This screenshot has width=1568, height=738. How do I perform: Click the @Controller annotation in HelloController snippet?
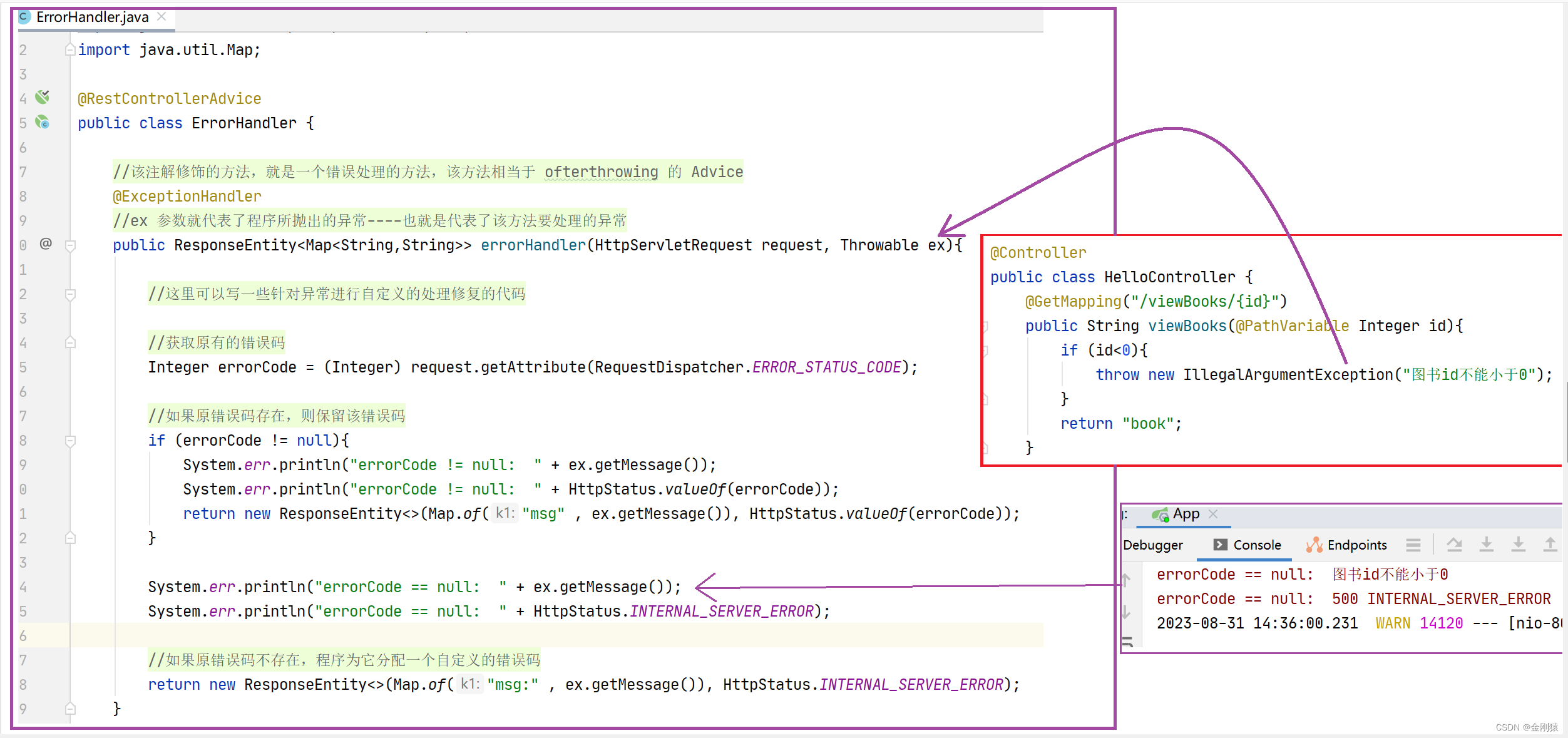[x=1038, y=253]
